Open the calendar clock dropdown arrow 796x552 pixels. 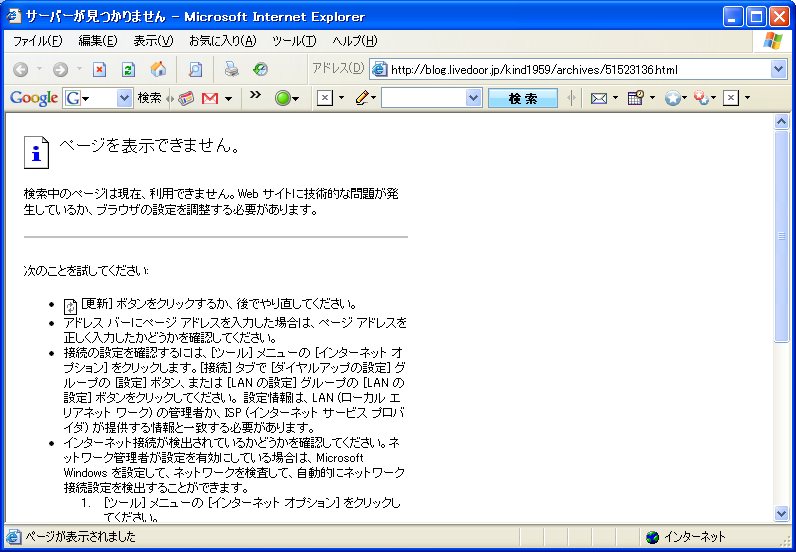[x=652, y=98]
